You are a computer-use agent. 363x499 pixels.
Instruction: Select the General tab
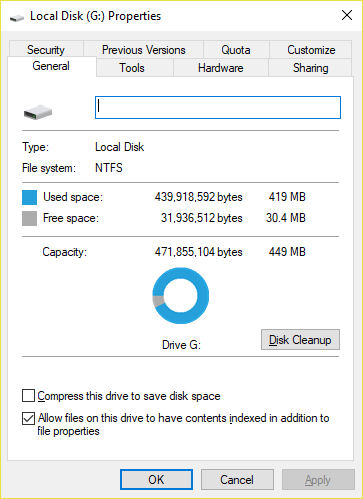click(51, 66)
